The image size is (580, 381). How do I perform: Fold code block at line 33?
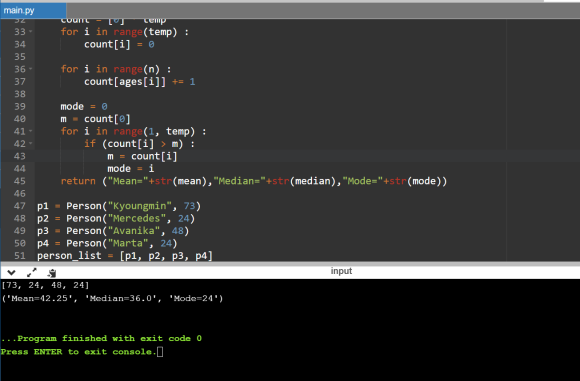31,32
